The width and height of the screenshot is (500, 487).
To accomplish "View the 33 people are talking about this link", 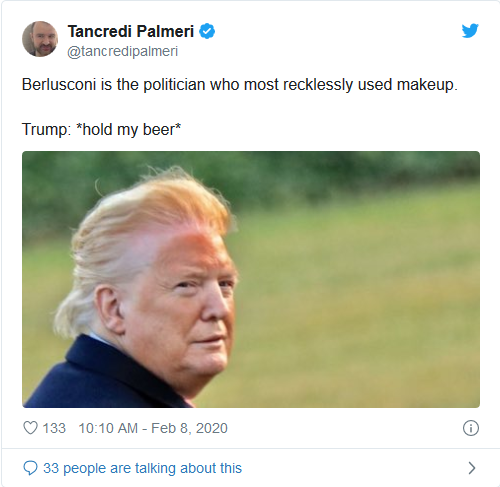I will coord(142,468).
